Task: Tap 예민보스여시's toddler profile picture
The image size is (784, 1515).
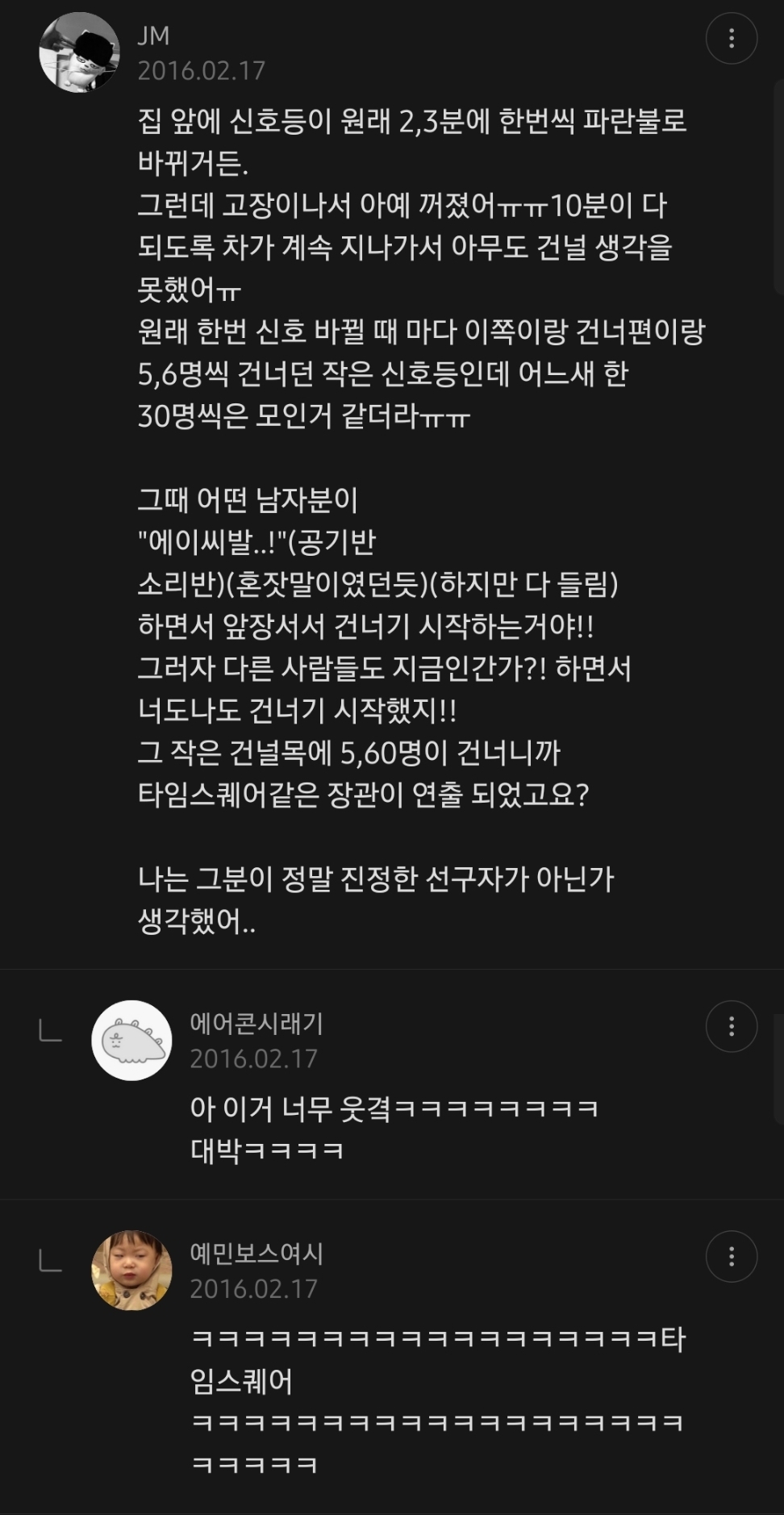Action: pyautogui.click(x=131, y=1271)
